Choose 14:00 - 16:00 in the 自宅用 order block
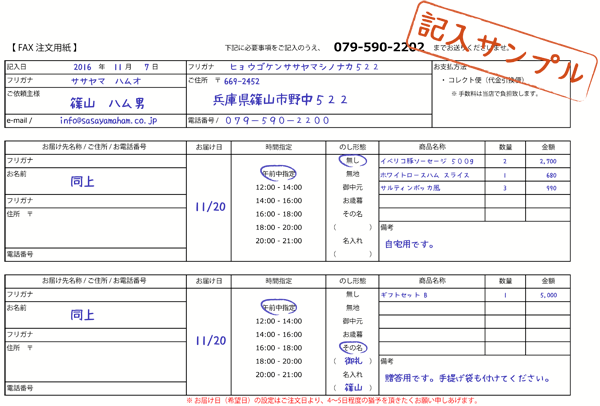The image size is (600, 406). [x=279, y=201]
